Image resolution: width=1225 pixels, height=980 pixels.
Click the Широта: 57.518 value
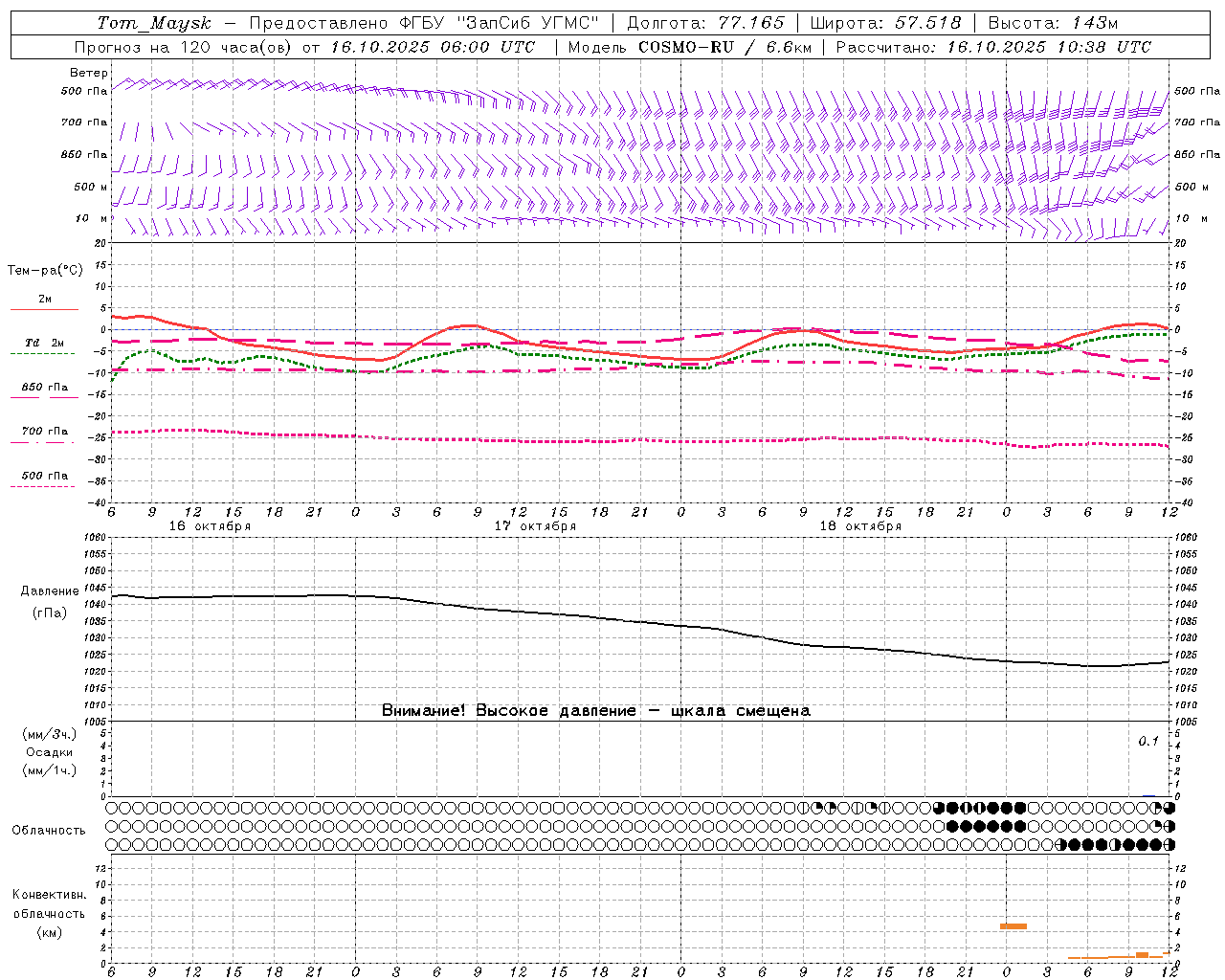pos(885,23)
